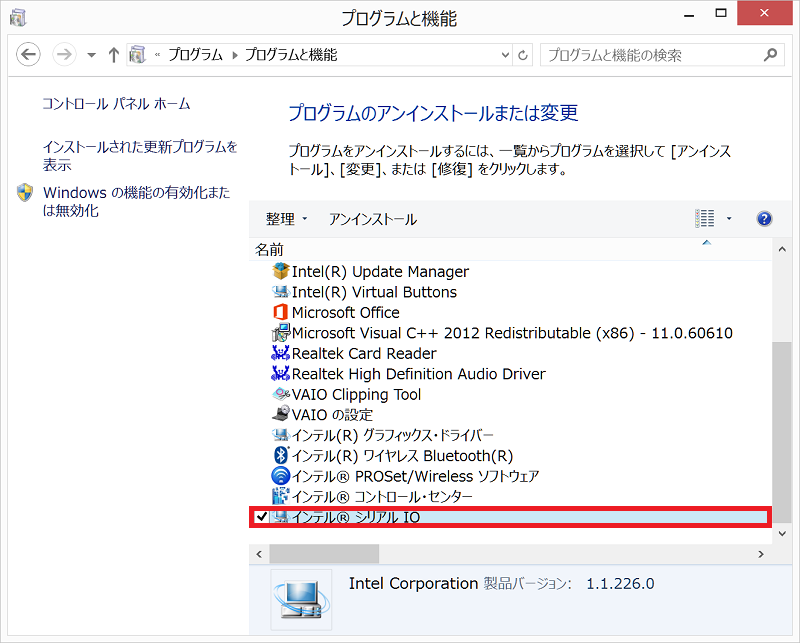Click the vertical scrollbar thumb of the list
Screen dimensions: 800x643
coord(782,432)
